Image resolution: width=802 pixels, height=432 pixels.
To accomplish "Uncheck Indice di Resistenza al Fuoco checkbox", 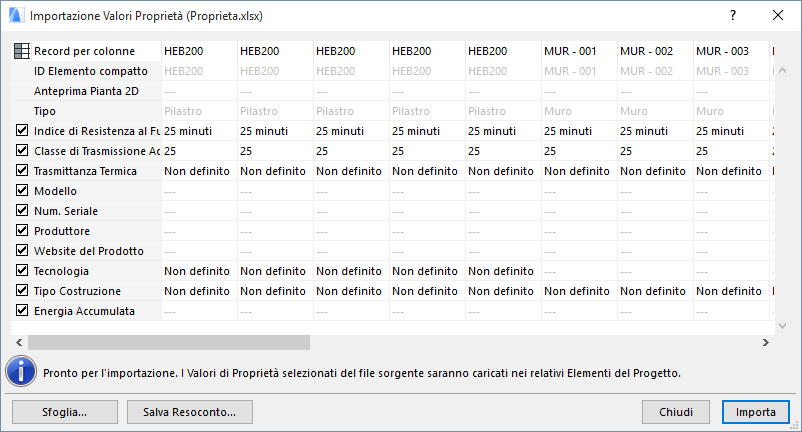I will pyautogui.click(x=22, y=131).
